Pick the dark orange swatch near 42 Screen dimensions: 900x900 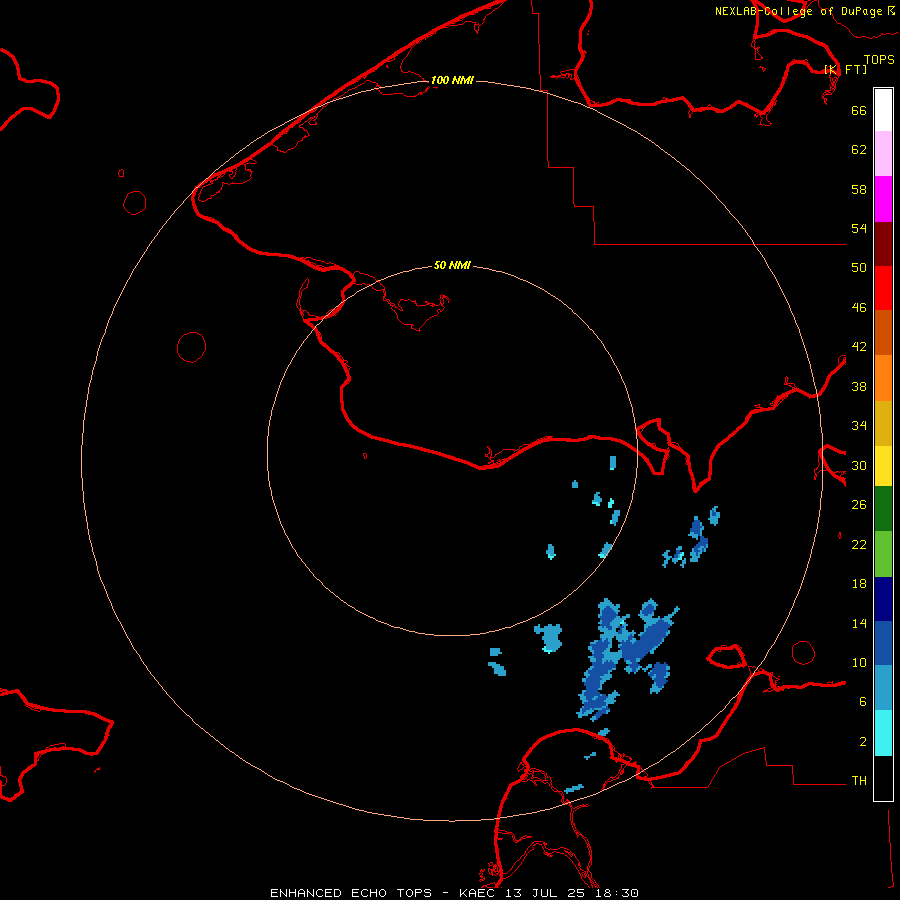pyautogui.click(x=883, y=333)
